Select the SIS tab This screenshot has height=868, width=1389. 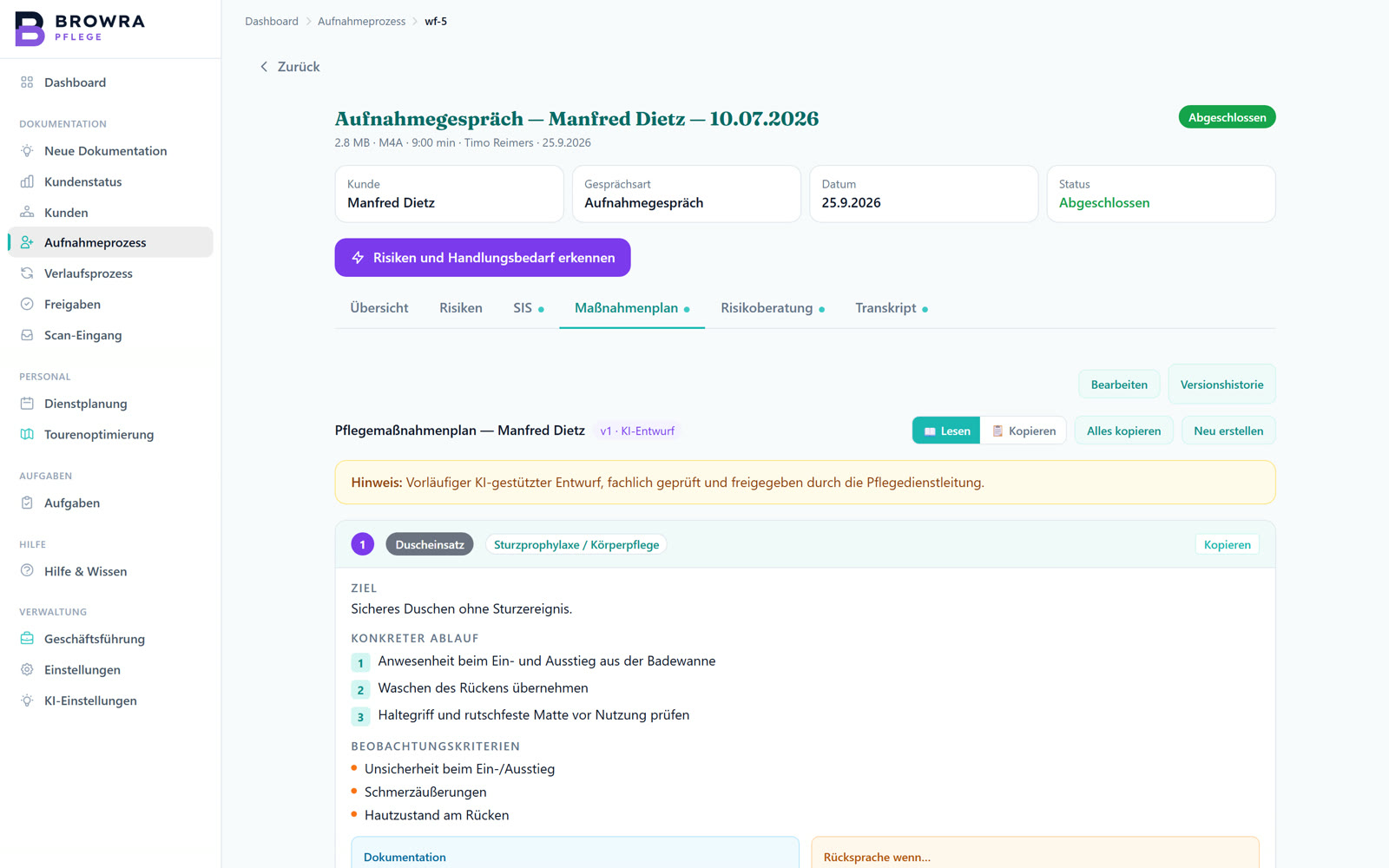pyautogui.click(x=529, y=308)
